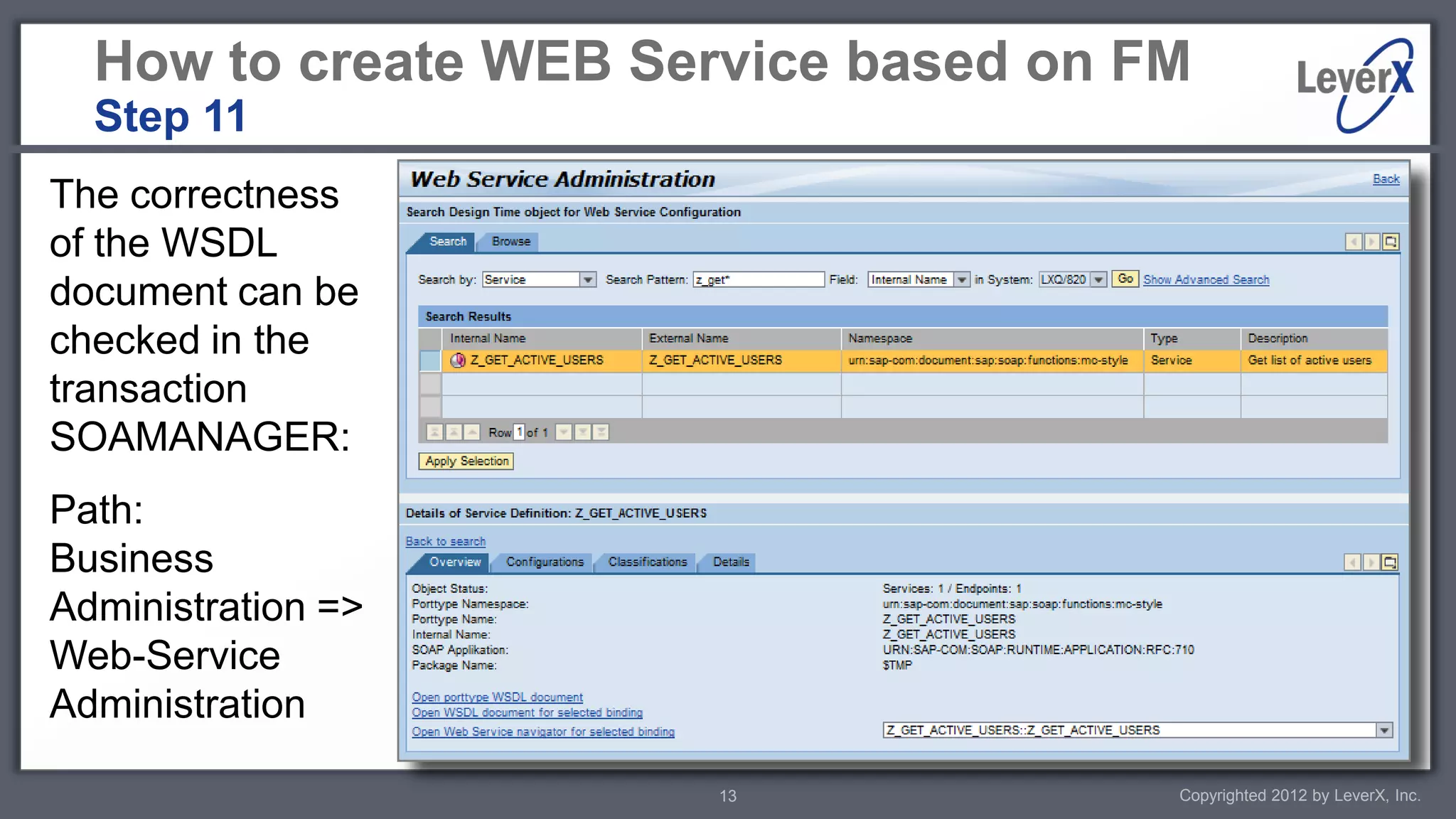Image resolution: width=1456 pixels, height=819 pixels.
Task: Open the Configurations tab
Action: pos(545,562)
